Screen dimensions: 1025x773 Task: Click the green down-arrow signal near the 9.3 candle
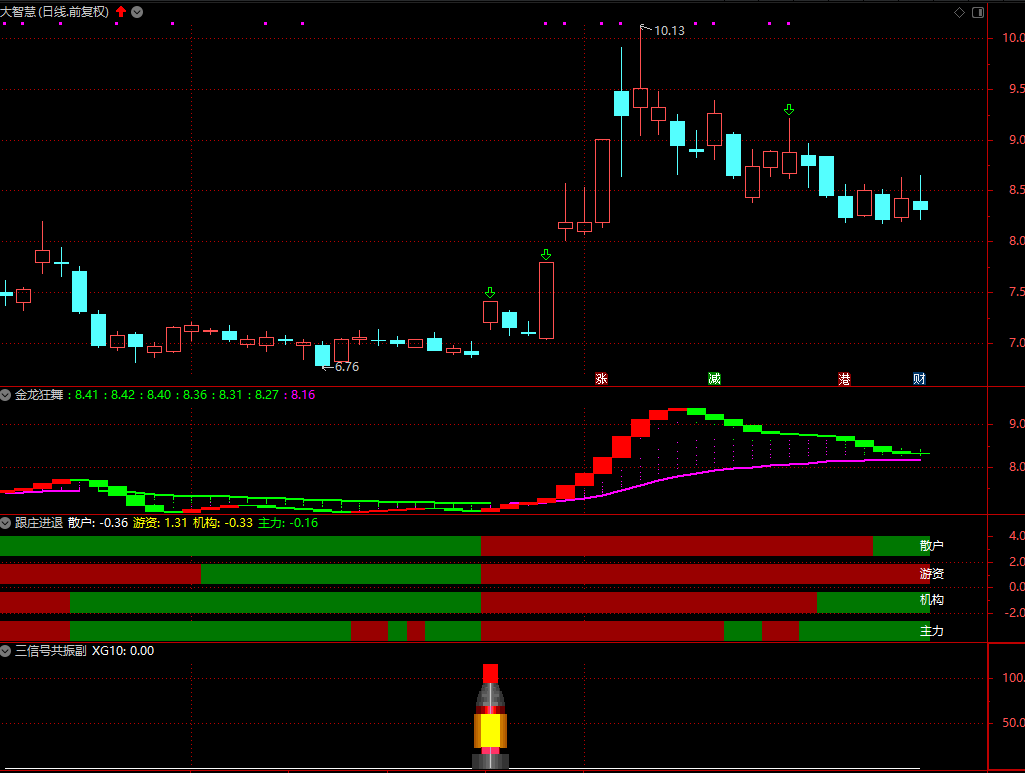pyautogui.click(x=789, y=110)
